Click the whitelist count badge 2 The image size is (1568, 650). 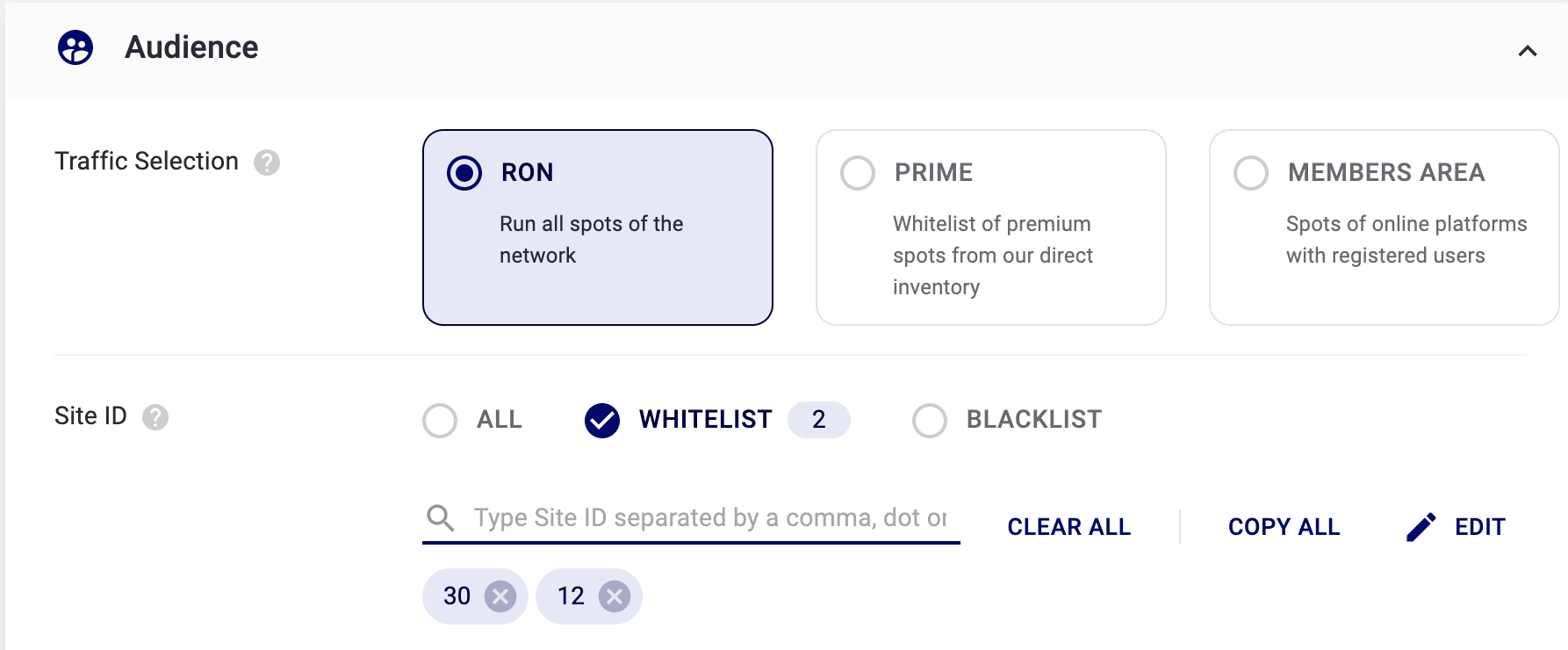point(818,420)
